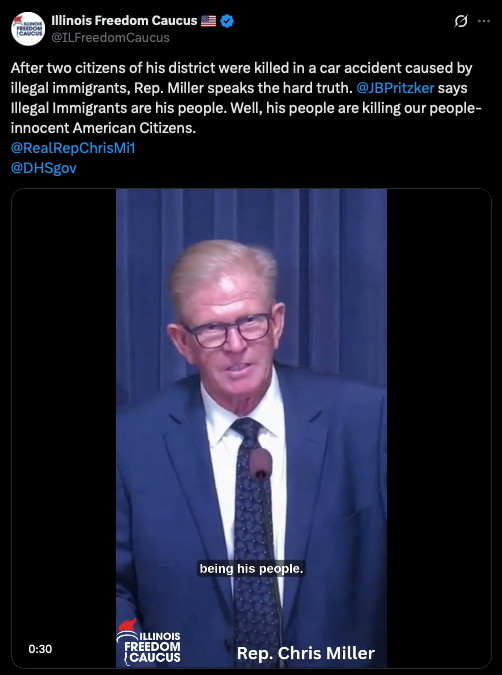The image size is (502, 675).
Task: Click the 0:30 video duration label
Action: click(40, 649)
